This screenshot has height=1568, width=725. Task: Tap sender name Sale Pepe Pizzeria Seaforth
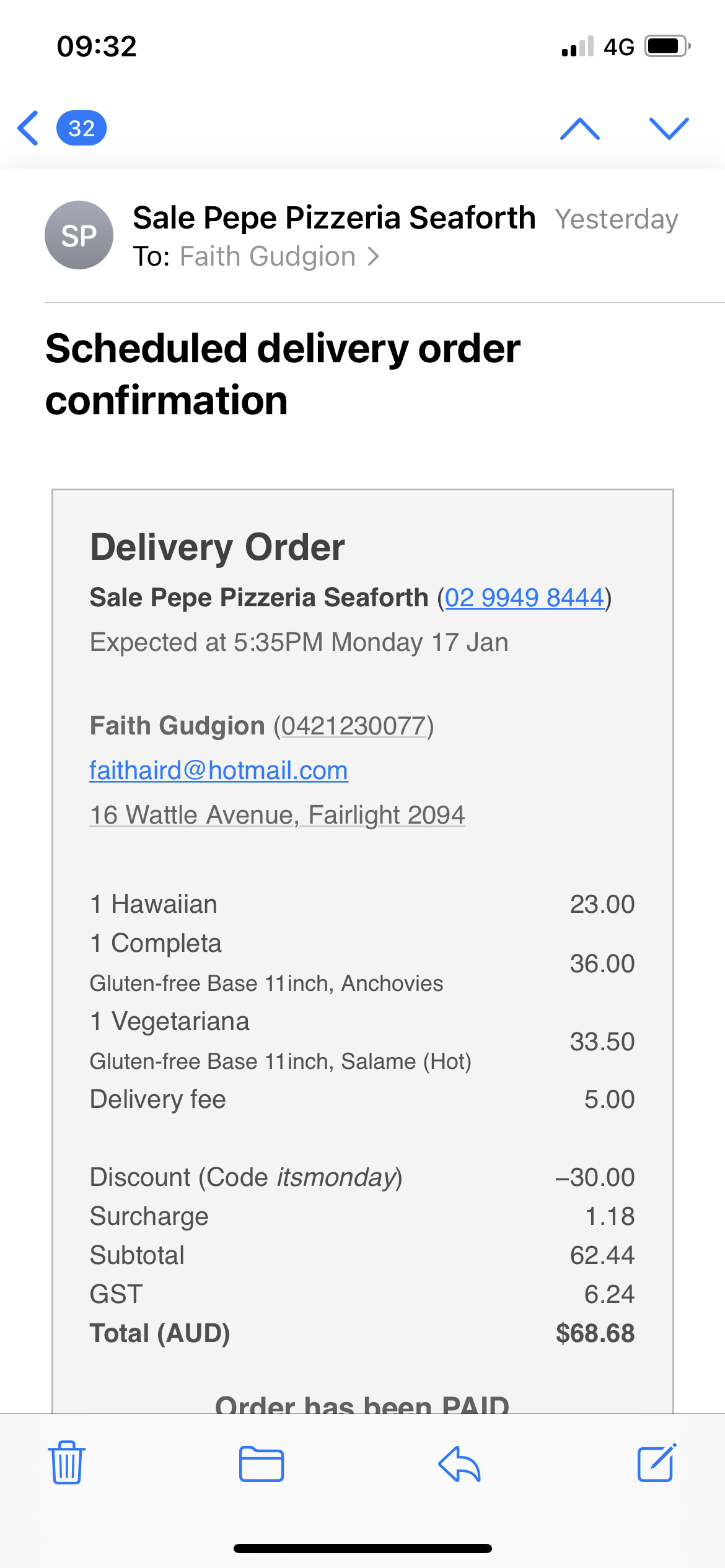point(334,218)
